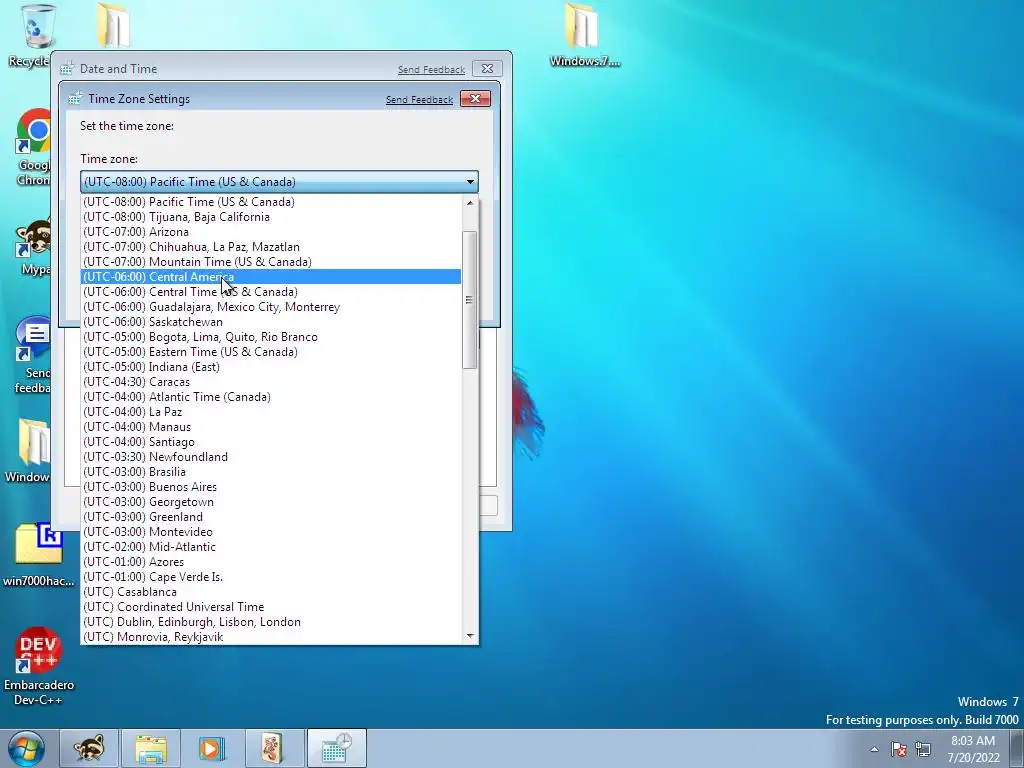Screen dimensions: 1024x768
Task: Select (UTC-04:30) Caracas
Action: [271, 382]
